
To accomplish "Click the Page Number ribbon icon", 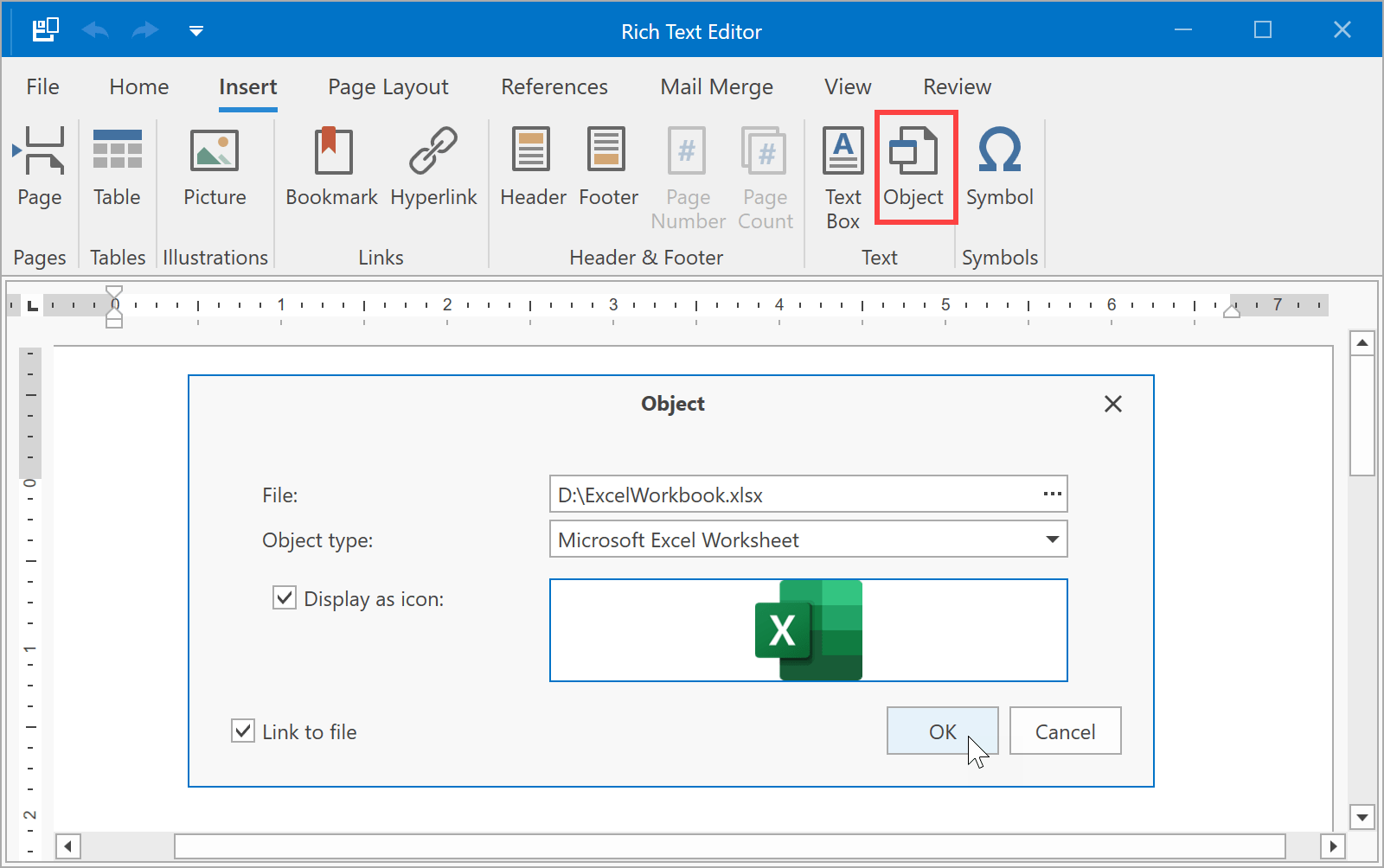I will (x=688, y=177).
